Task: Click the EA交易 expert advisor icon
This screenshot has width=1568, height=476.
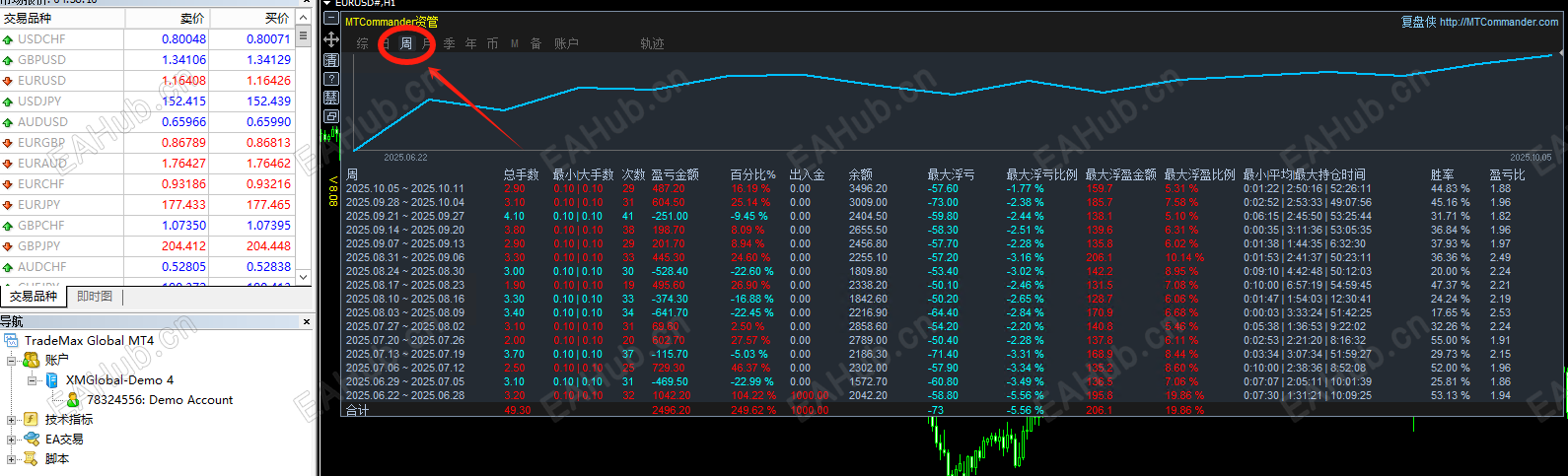Action: click(32, 439)
